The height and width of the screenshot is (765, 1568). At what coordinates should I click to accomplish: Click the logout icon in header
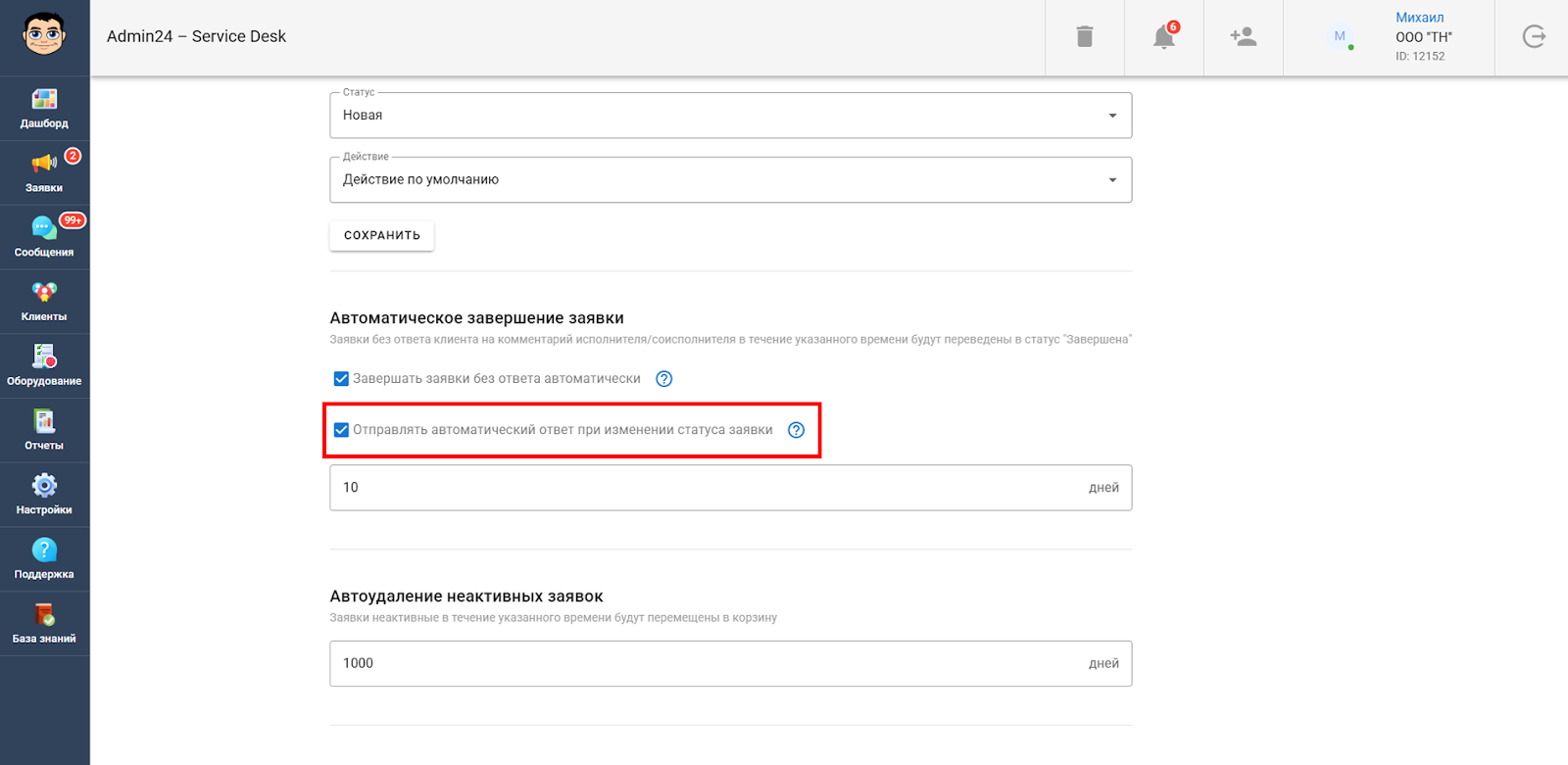click(x=1534, y=37)
